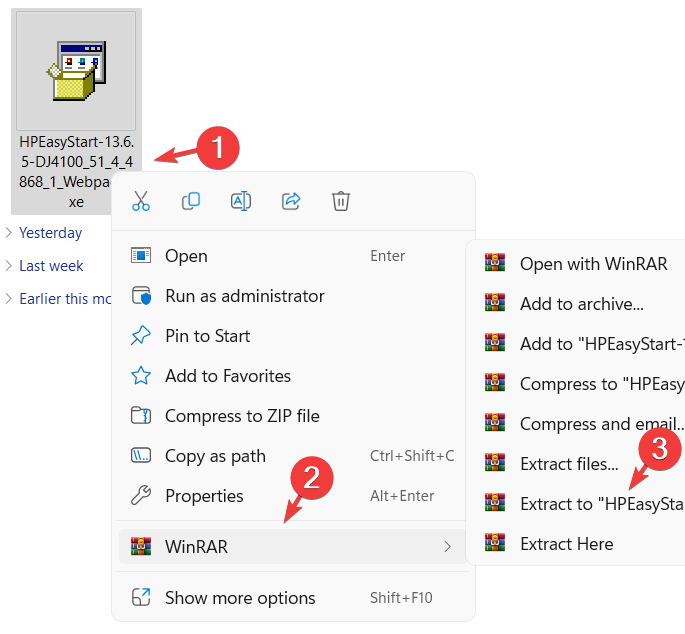The width and height of the screenshot is (685, 634).
Task: Select Compress to "HPEasy..." option
Action: coord(578,384)
